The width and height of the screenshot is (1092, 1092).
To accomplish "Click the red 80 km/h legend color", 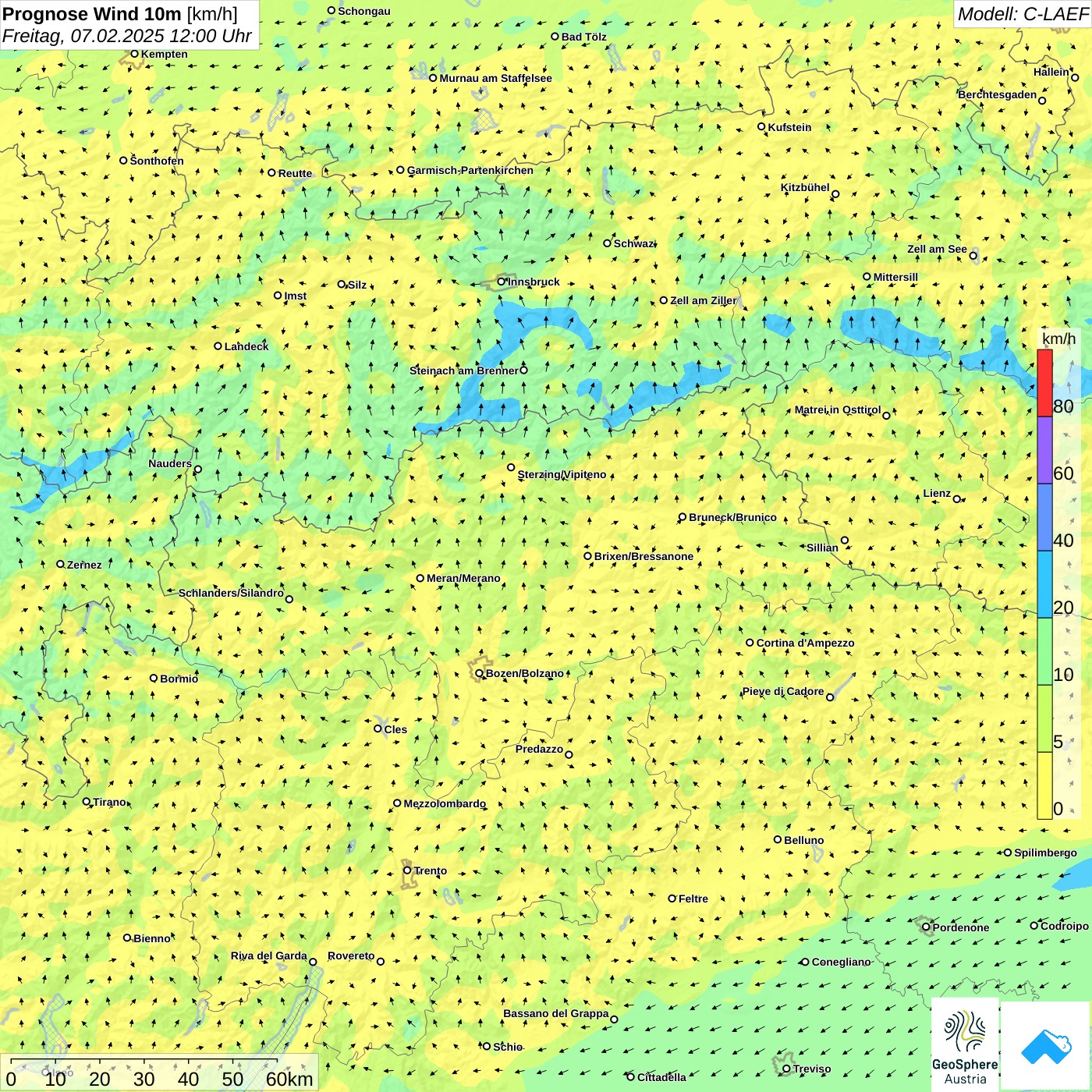I will [x=1044, y=383].
